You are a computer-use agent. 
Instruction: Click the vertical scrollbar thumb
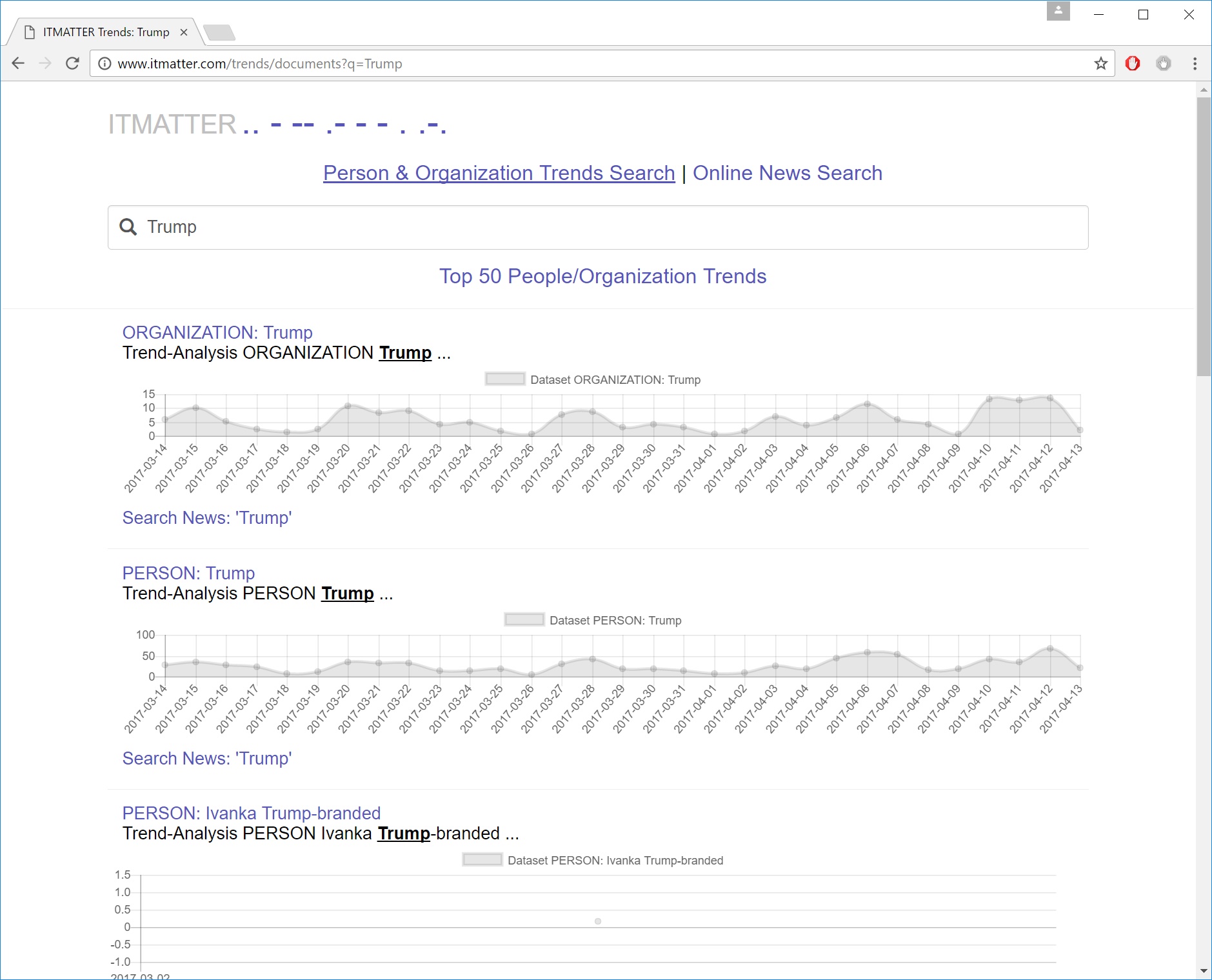(x=1204, y=236)
